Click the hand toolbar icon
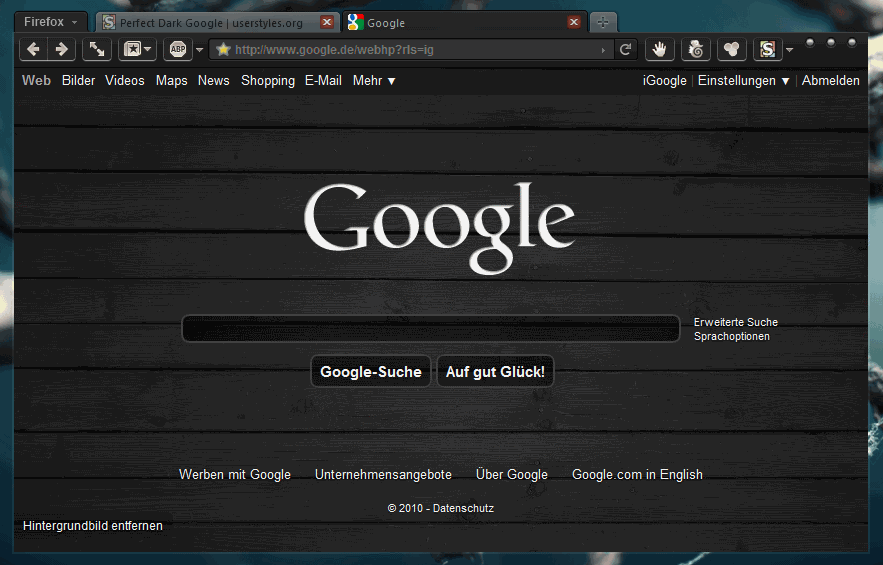 pos(659,50)
